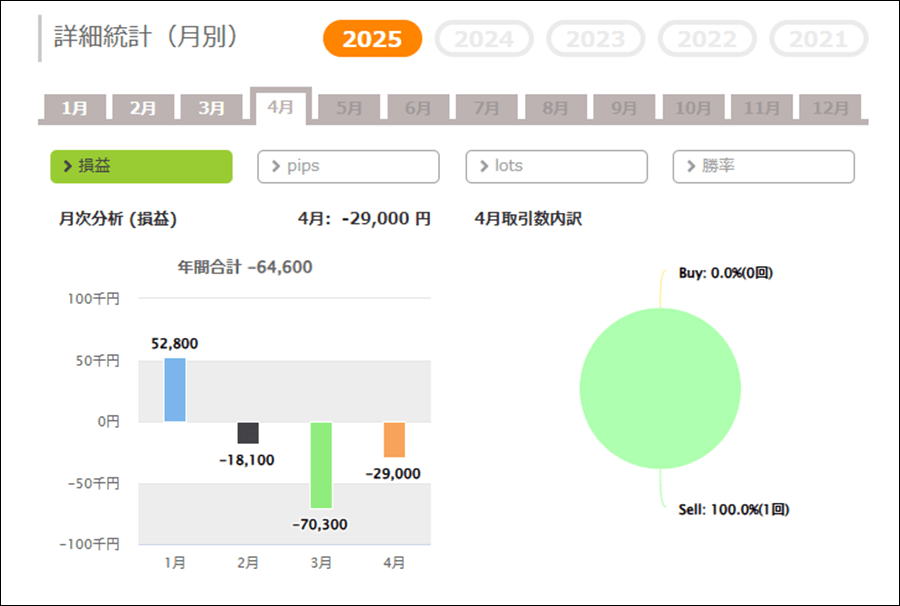Image resolution: width=900 pixels, height=606 pixels.
Task: Click the 年間合計 -64,600 chart title
Action: coord(245,267)
